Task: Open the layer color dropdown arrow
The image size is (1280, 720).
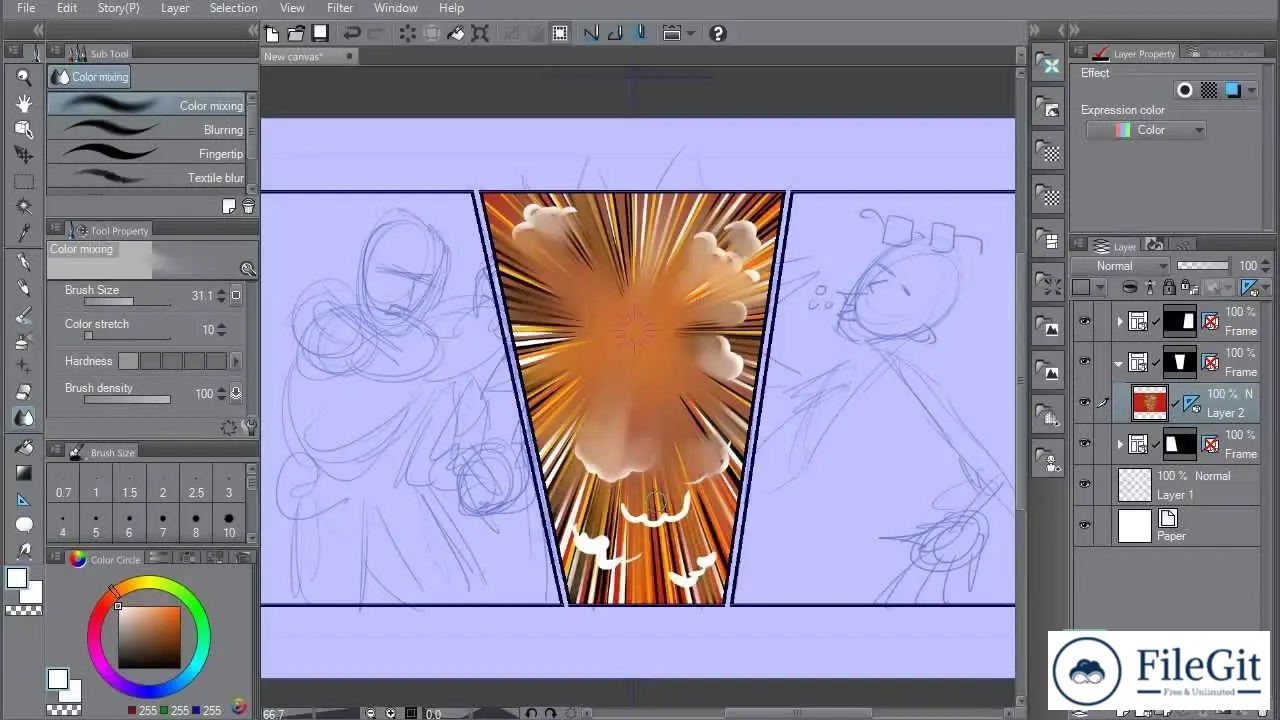Action: [1100, 288]
